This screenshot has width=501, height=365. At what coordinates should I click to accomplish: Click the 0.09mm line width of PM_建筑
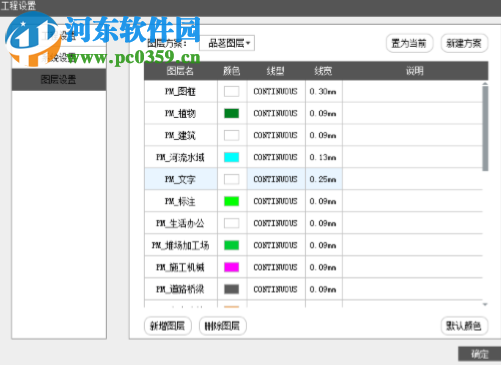click(x=323, y=135)
